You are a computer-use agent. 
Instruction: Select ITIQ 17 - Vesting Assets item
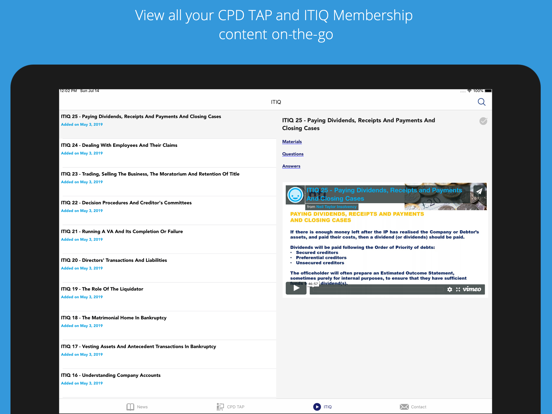tap(168, 355)
